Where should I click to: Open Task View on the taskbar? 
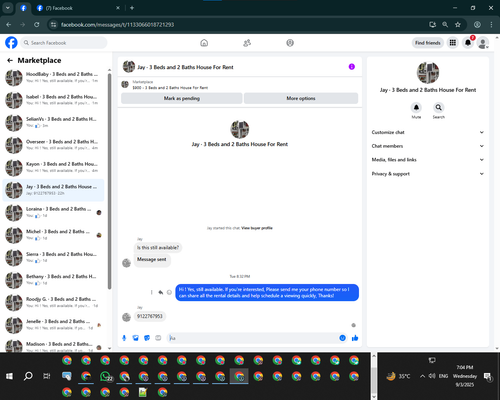click(x=47, y=376)
